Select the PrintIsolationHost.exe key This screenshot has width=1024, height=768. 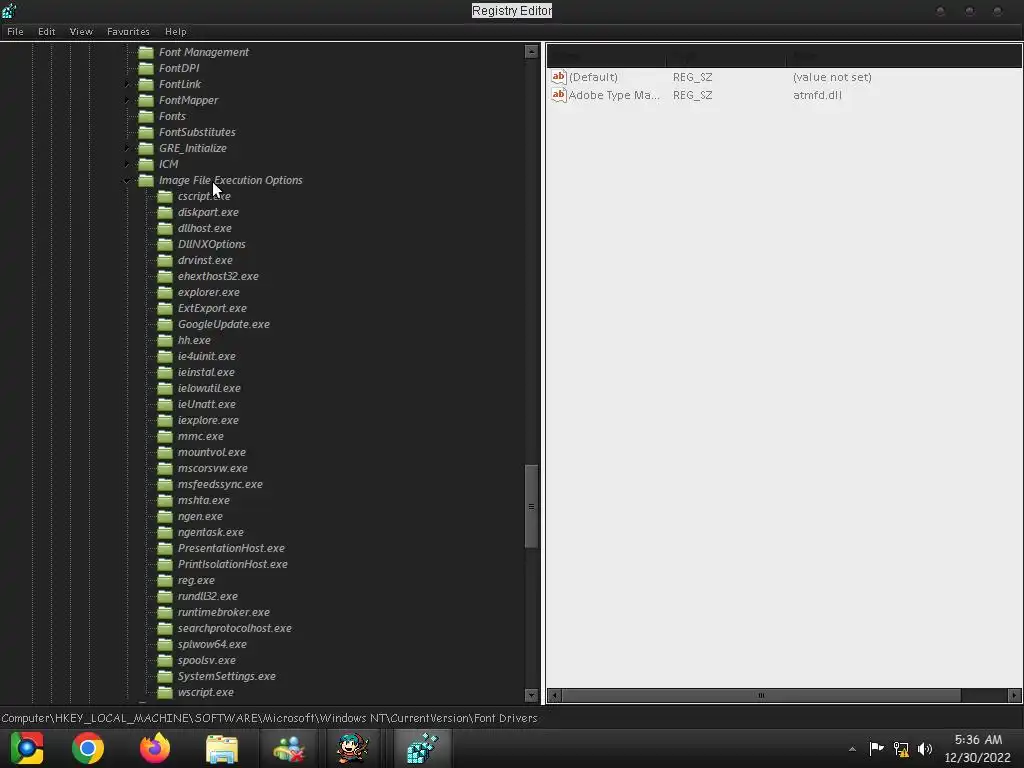pos(232,564)
